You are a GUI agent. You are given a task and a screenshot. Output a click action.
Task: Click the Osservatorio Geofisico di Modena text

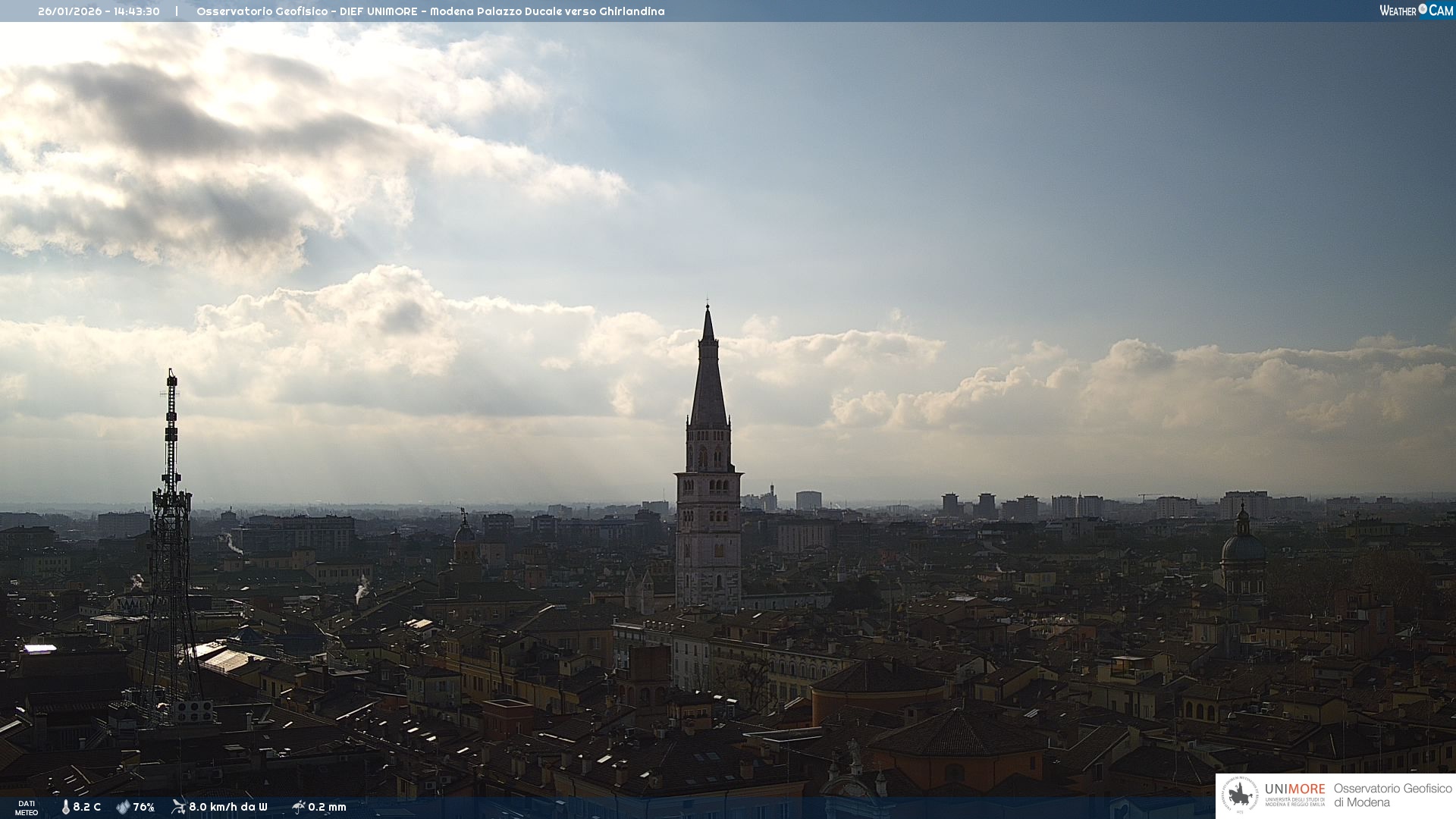(x=1392, y=795)
